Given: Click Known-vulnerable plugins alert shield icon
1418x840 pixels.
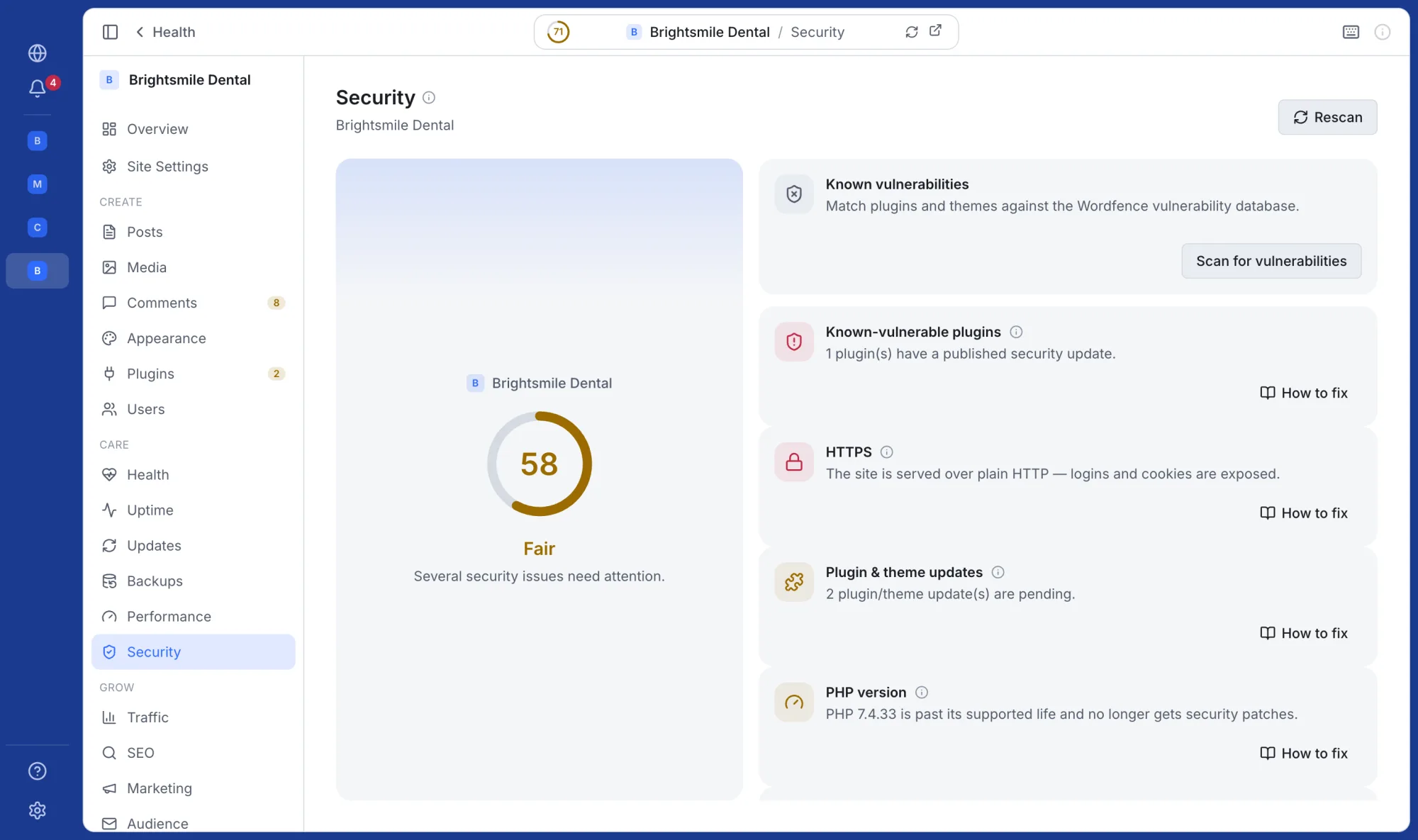Looking at the screenshot, I should [794, 342].
